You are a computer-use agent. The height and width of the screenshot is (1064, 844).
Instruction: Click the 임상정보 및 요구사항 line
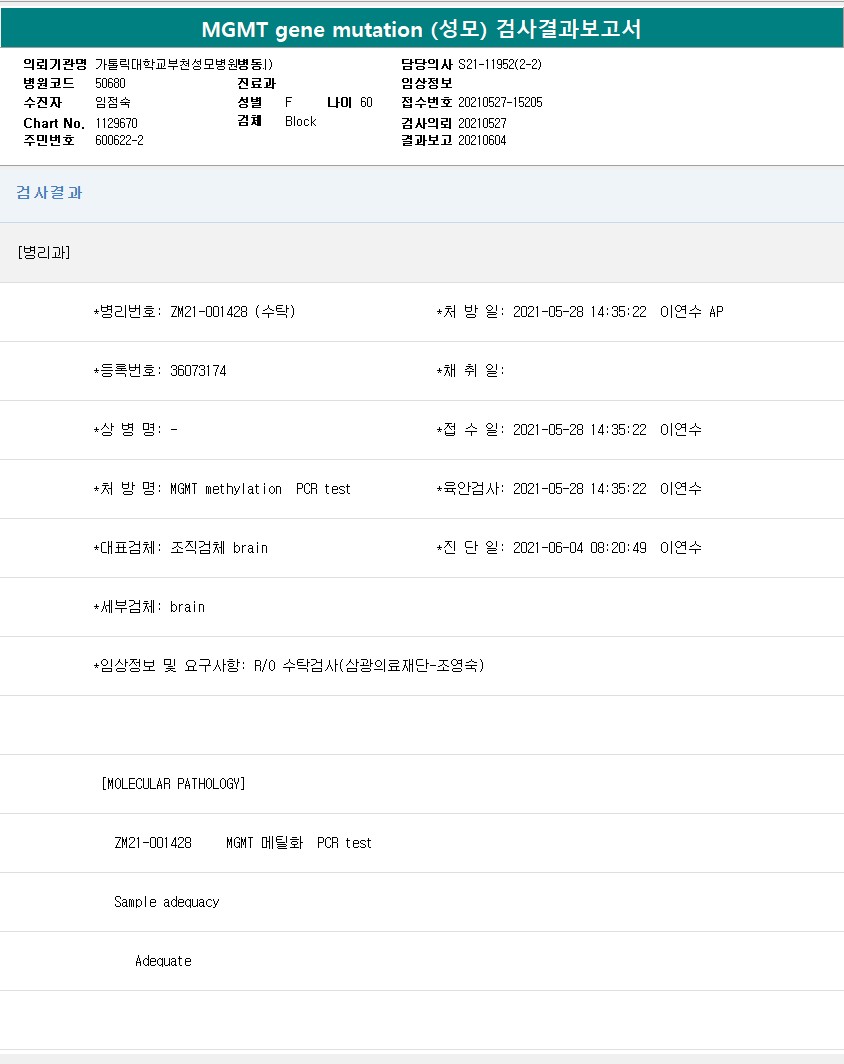pos(289,666)
